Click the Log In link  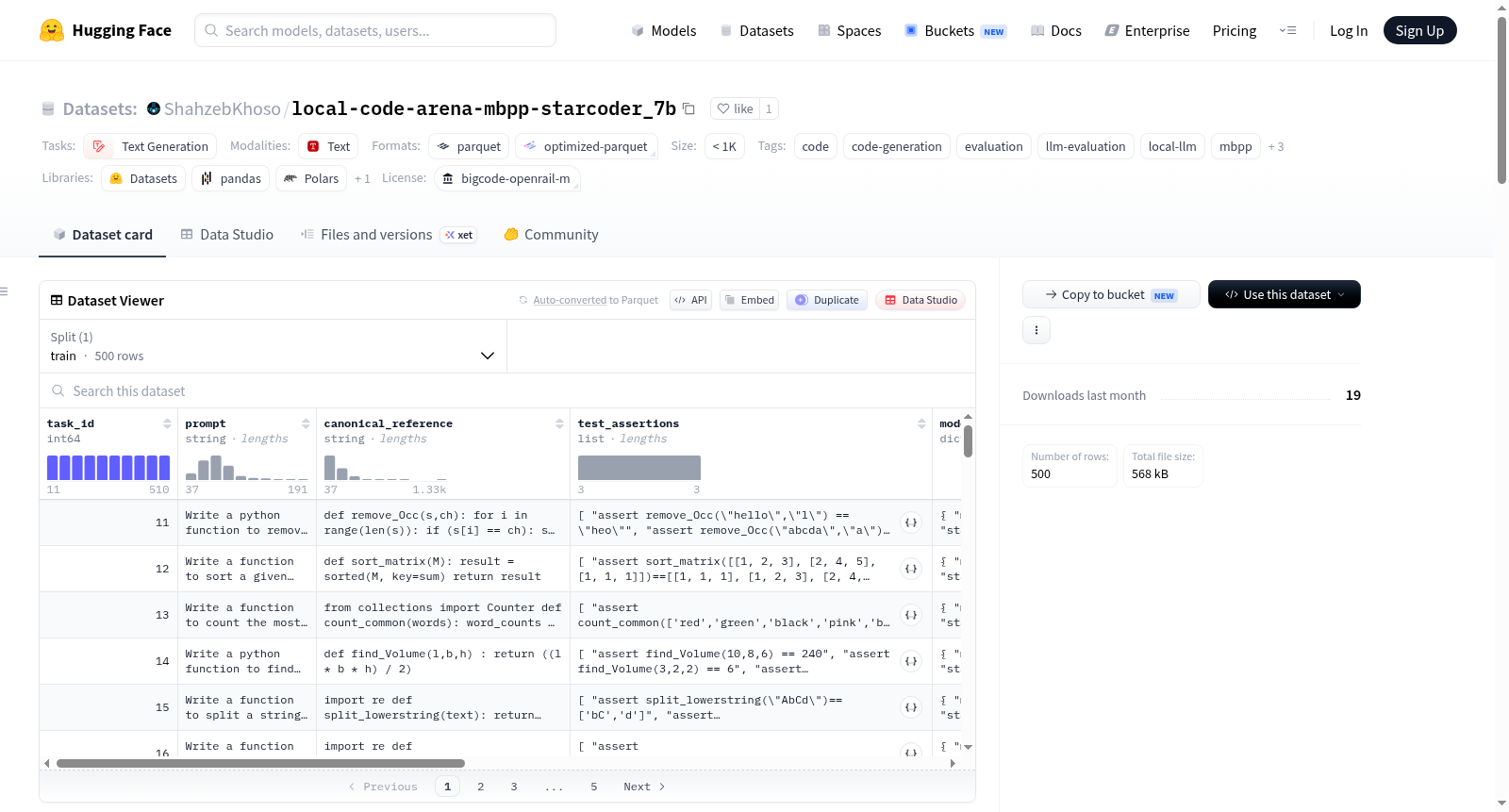point(1349,30)
